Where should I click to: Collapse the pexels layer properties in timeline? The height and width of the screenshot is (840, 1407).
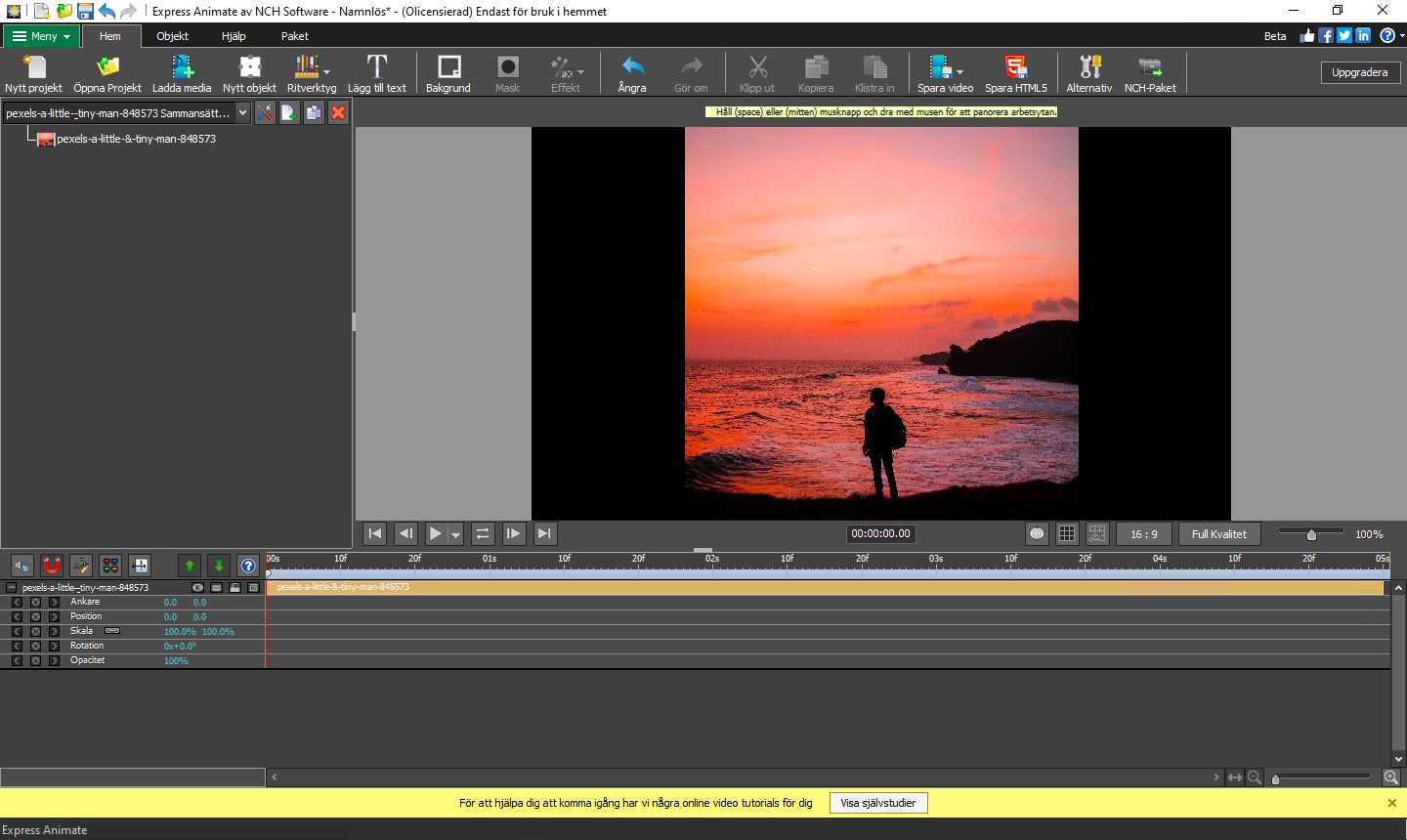coord(12,588)
